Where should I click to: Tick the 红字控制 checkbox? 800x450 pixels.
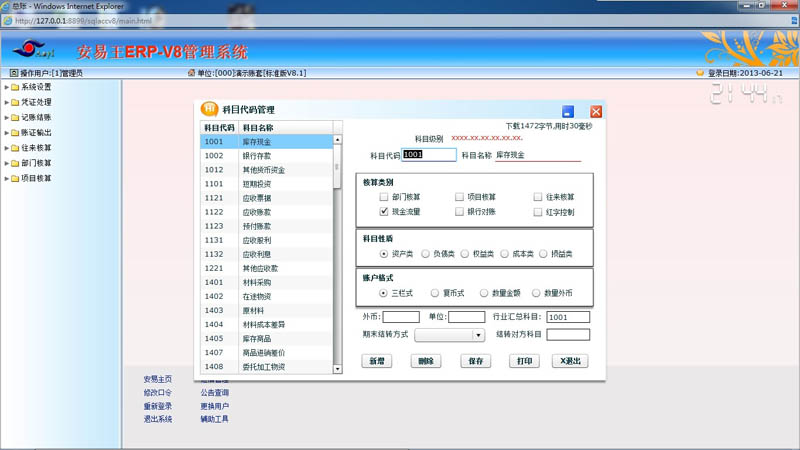point(538,212)
